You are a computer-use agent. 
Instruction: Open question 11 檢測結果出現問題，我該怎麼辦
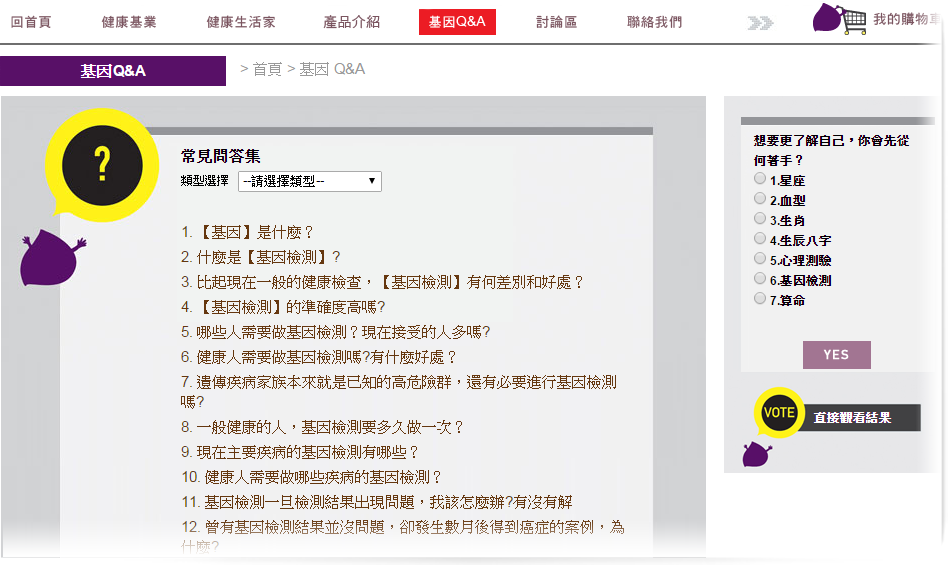(377, 502)
